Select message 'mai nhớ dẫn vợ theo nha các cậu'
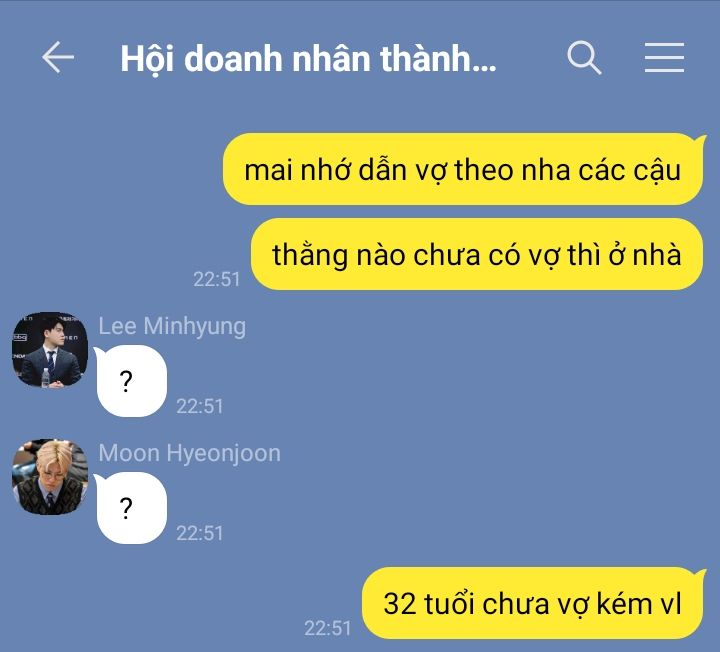The image size is (720, 652). coord(463,169)
